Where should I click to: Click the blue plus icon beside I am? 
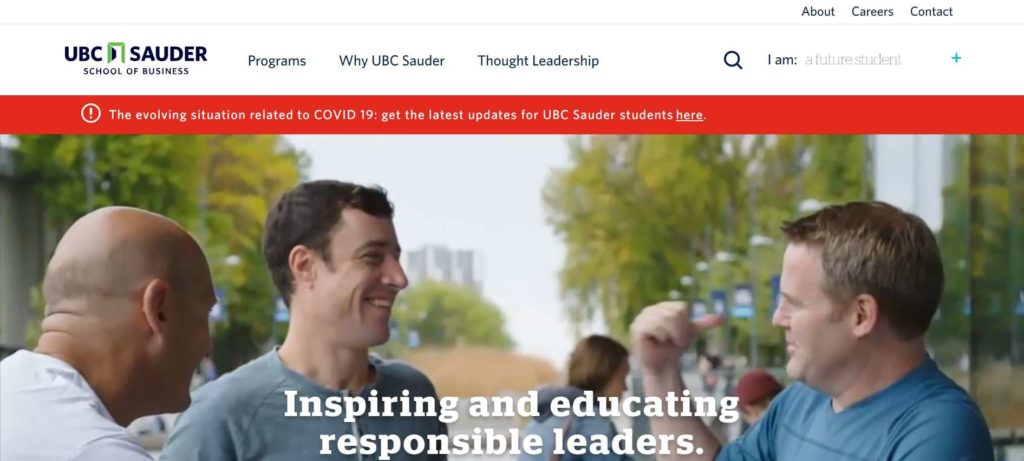955,58
